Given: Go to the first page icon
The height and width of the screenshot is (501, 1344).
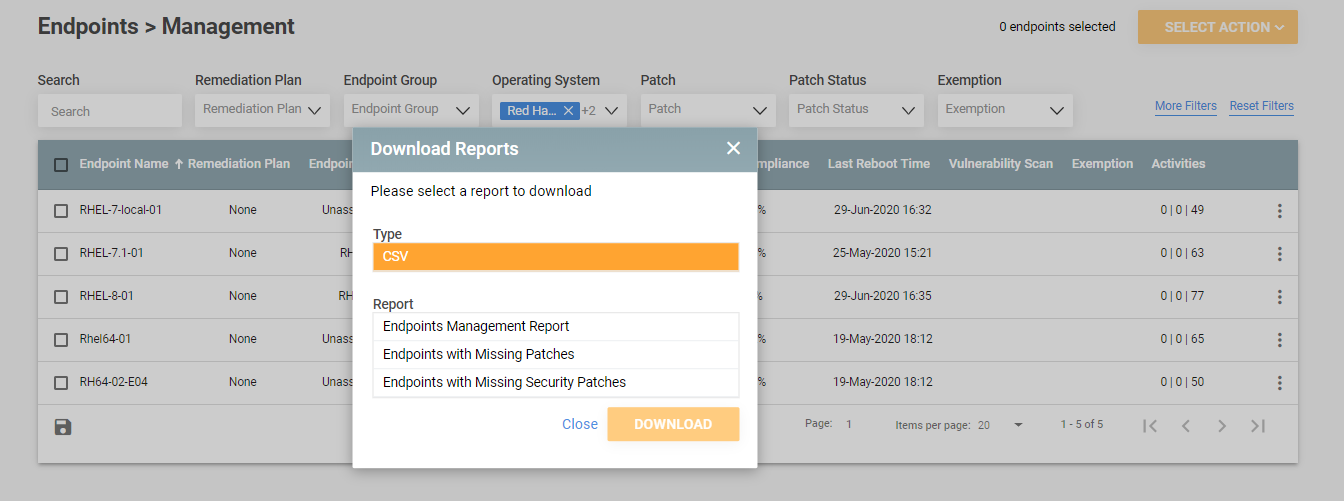Looking at the screenshot, I should [x=1150, y=426].
